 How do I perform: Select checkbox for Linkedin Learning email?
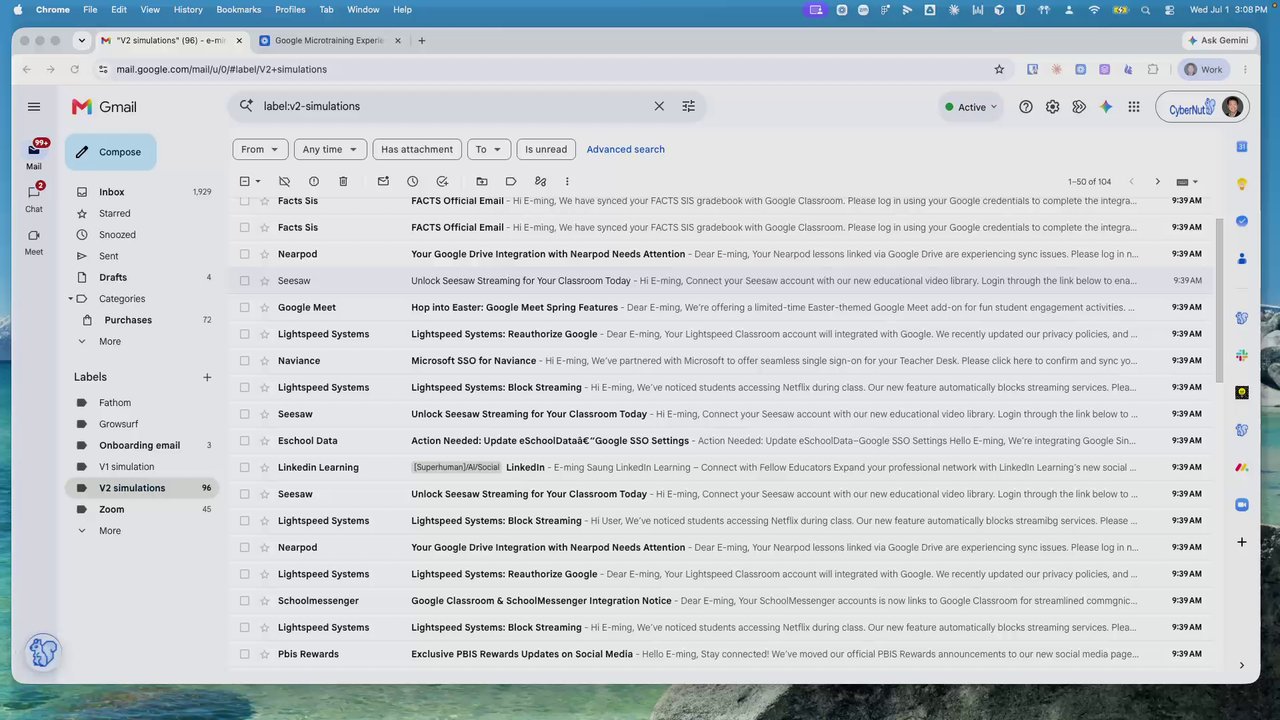[x=244, y=467]
